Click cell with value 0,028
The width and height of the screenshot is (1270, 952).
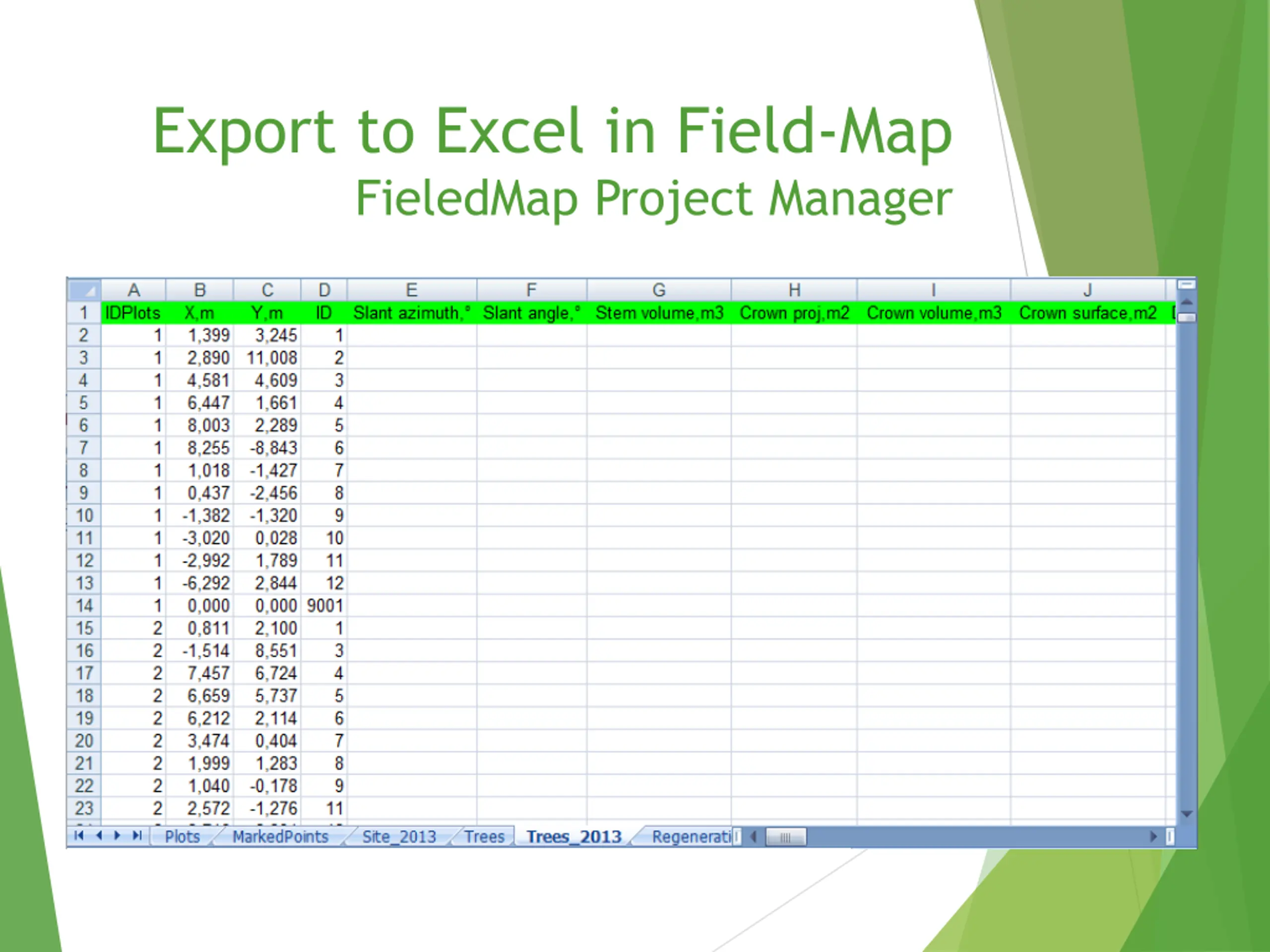click(x=267, y=537)
